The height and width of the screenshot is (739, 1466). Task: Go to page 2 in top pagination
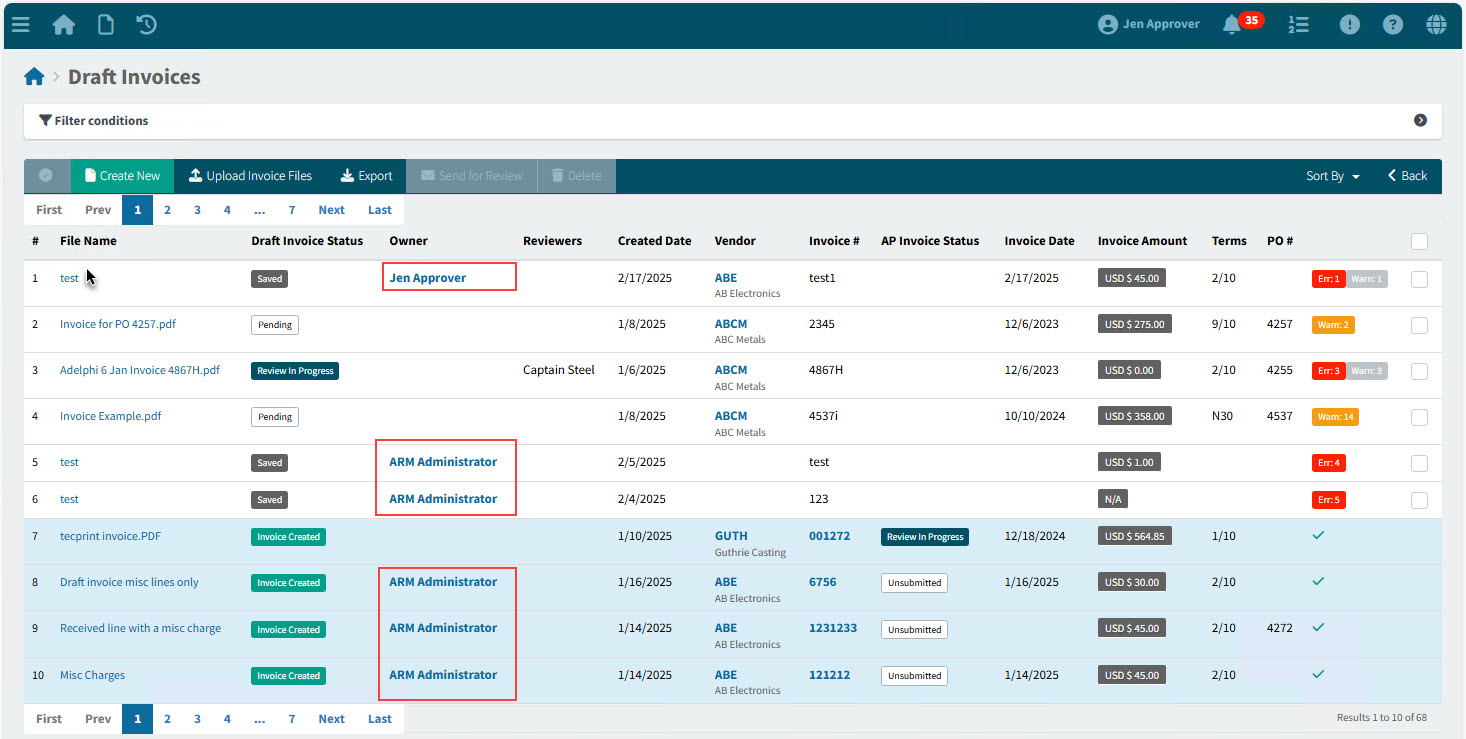point(167,210)
